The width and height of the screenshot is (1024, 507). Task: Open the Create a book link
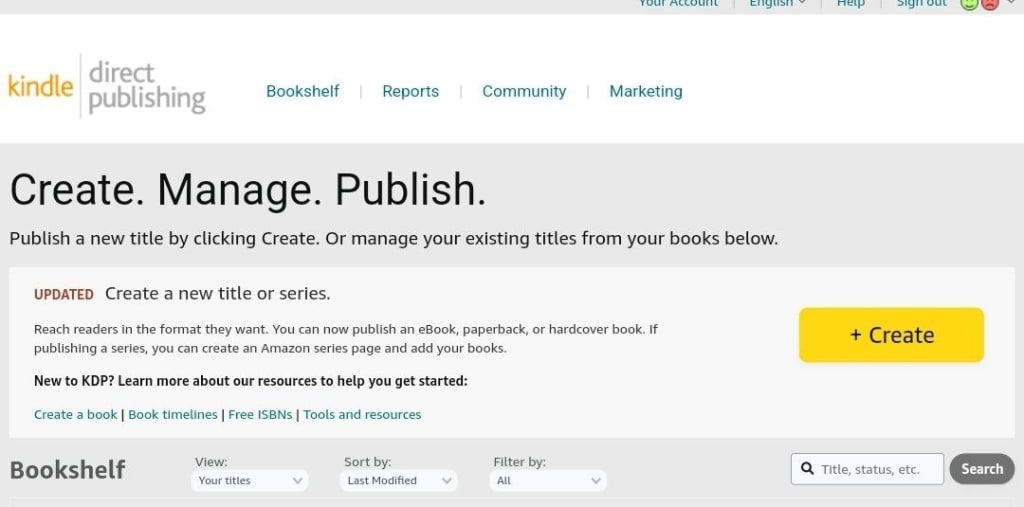(76, 414)
